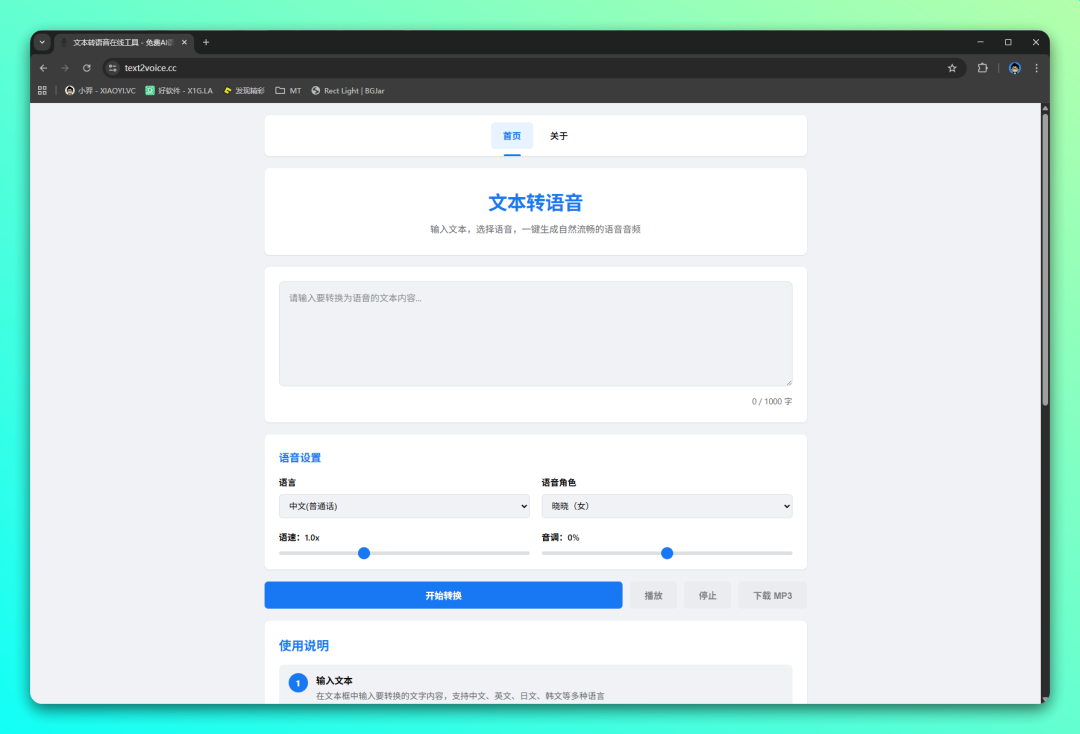This screenshot has width=1080, height=734.
Task: Click the 音调 pitch slider handle
Action: click(x=667, y=553)
